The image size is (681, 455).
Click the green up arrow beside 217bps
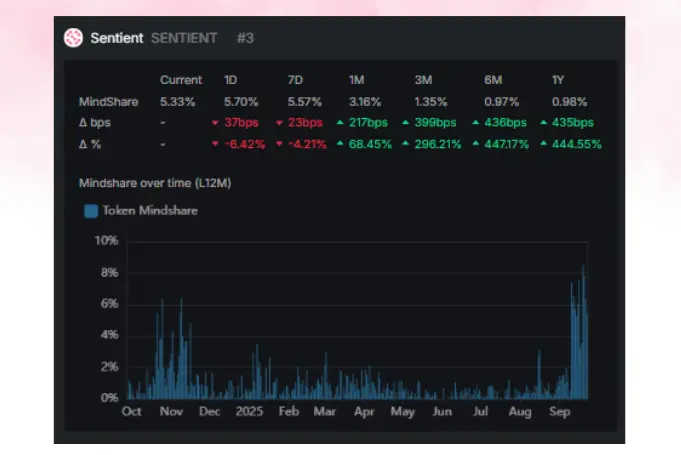click(340, 122)
